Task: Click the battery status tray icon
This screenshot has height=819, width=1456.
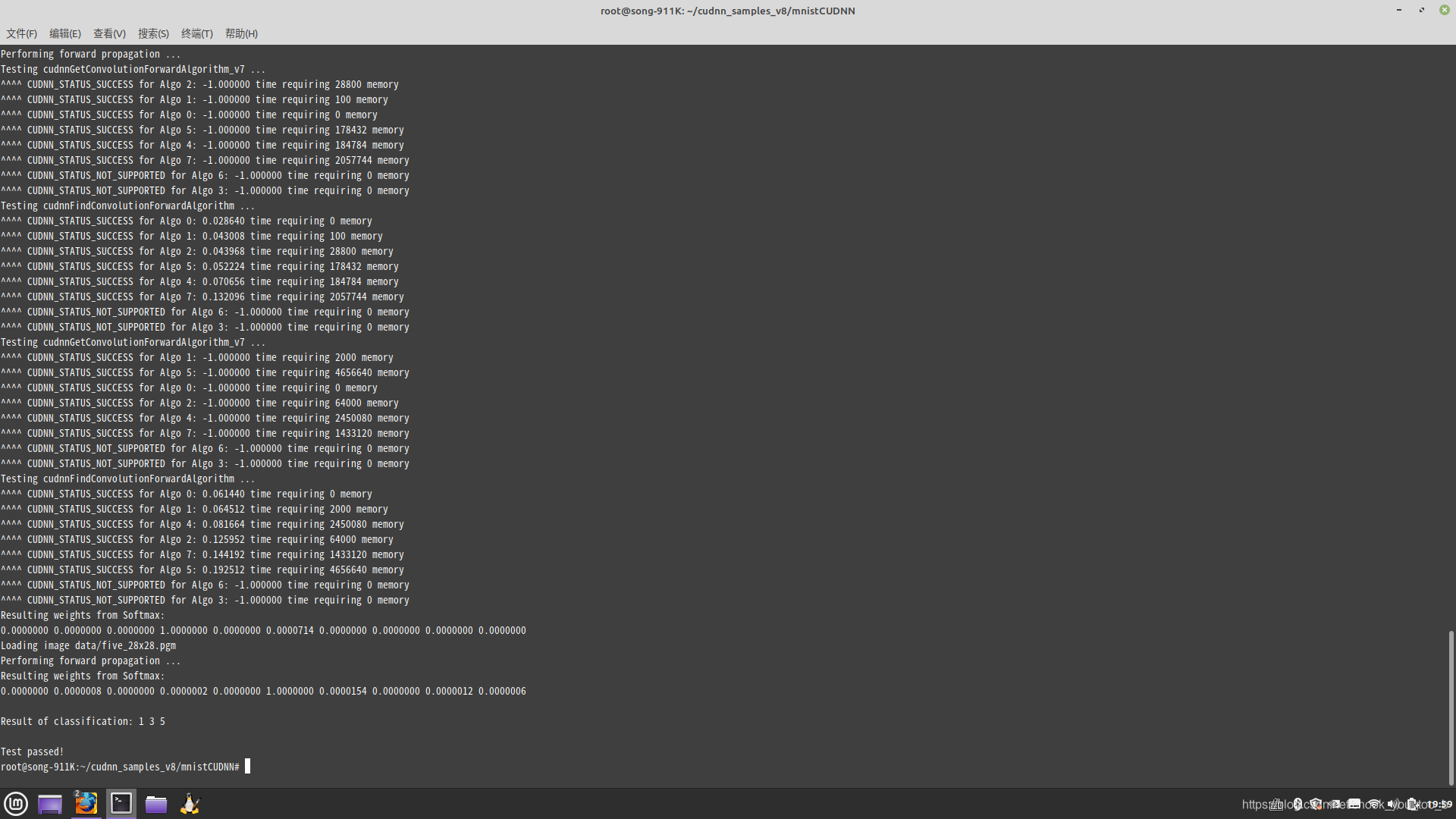Action: [x=1412, y=804]
